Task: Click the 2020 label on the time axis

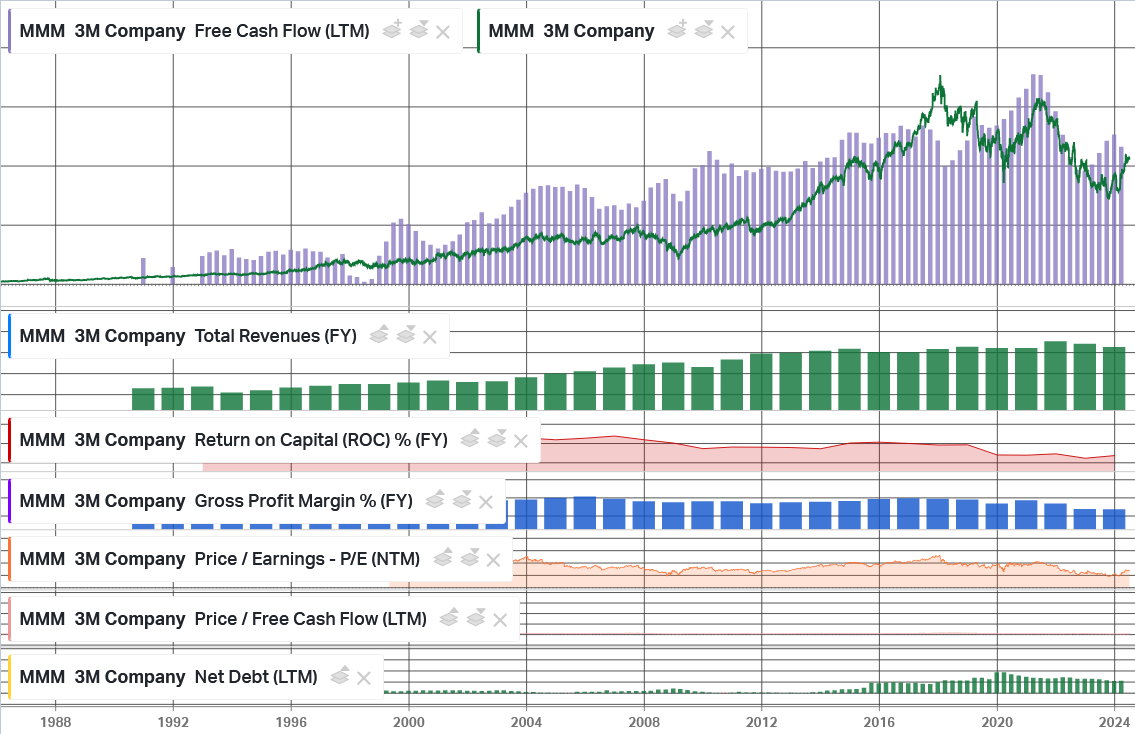Action: 997,722
